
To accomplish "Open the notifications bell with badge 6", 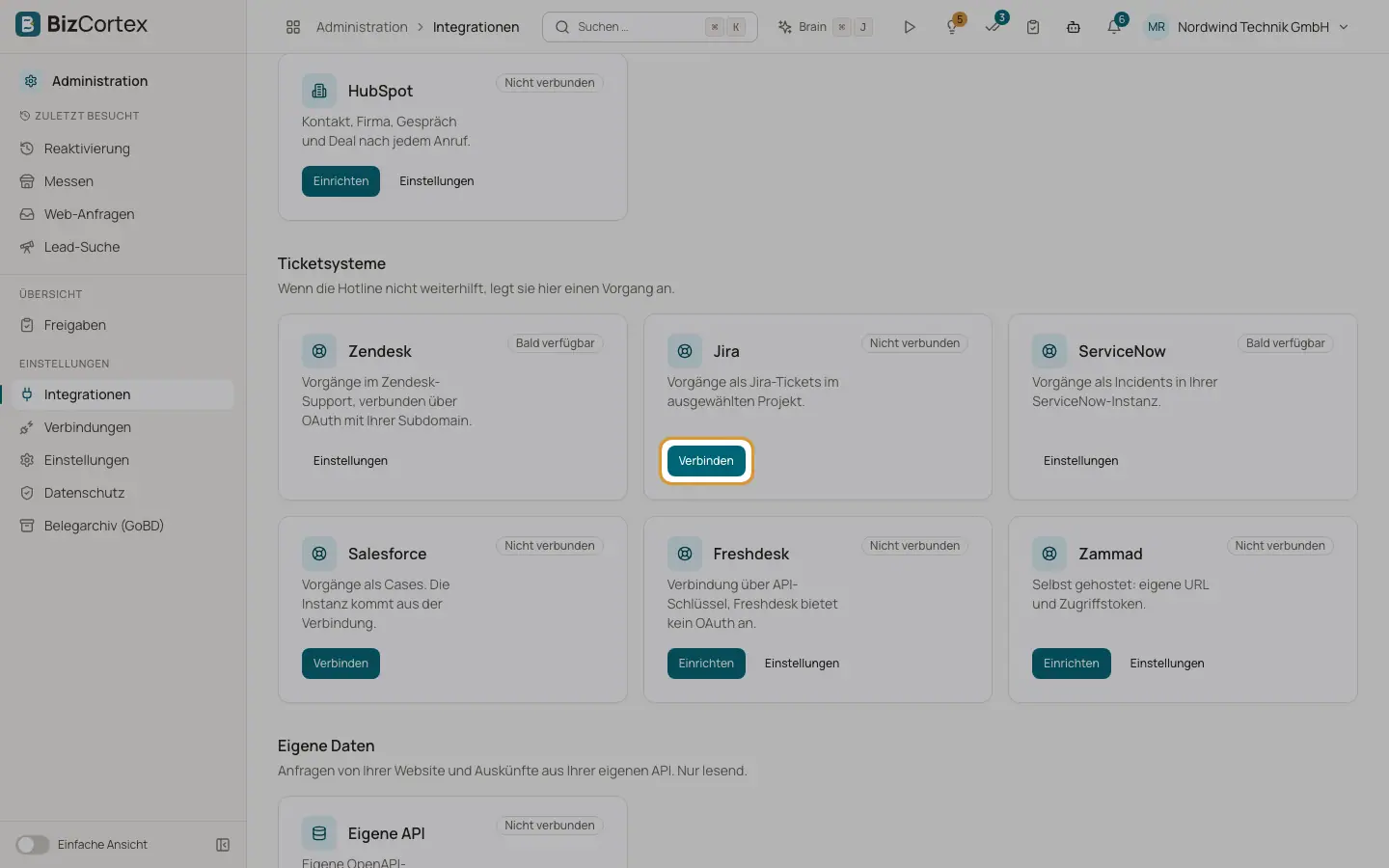I will tap(1115, 26).
